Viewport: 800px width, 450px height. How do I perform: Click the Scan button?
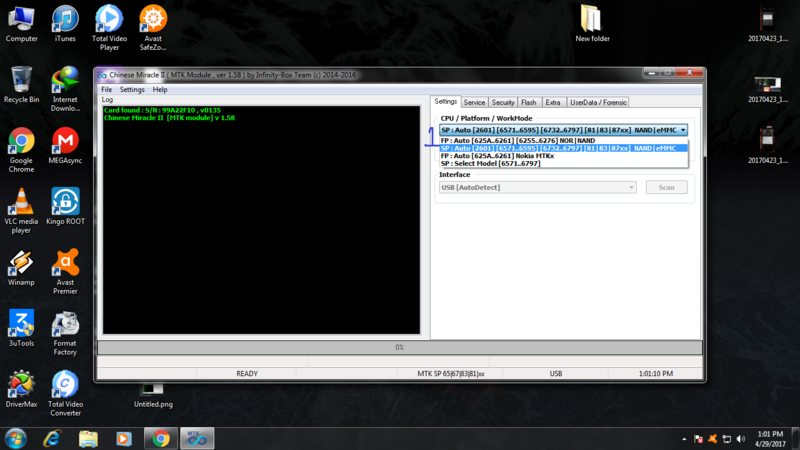pyautogui.click(x=666, y=187)
